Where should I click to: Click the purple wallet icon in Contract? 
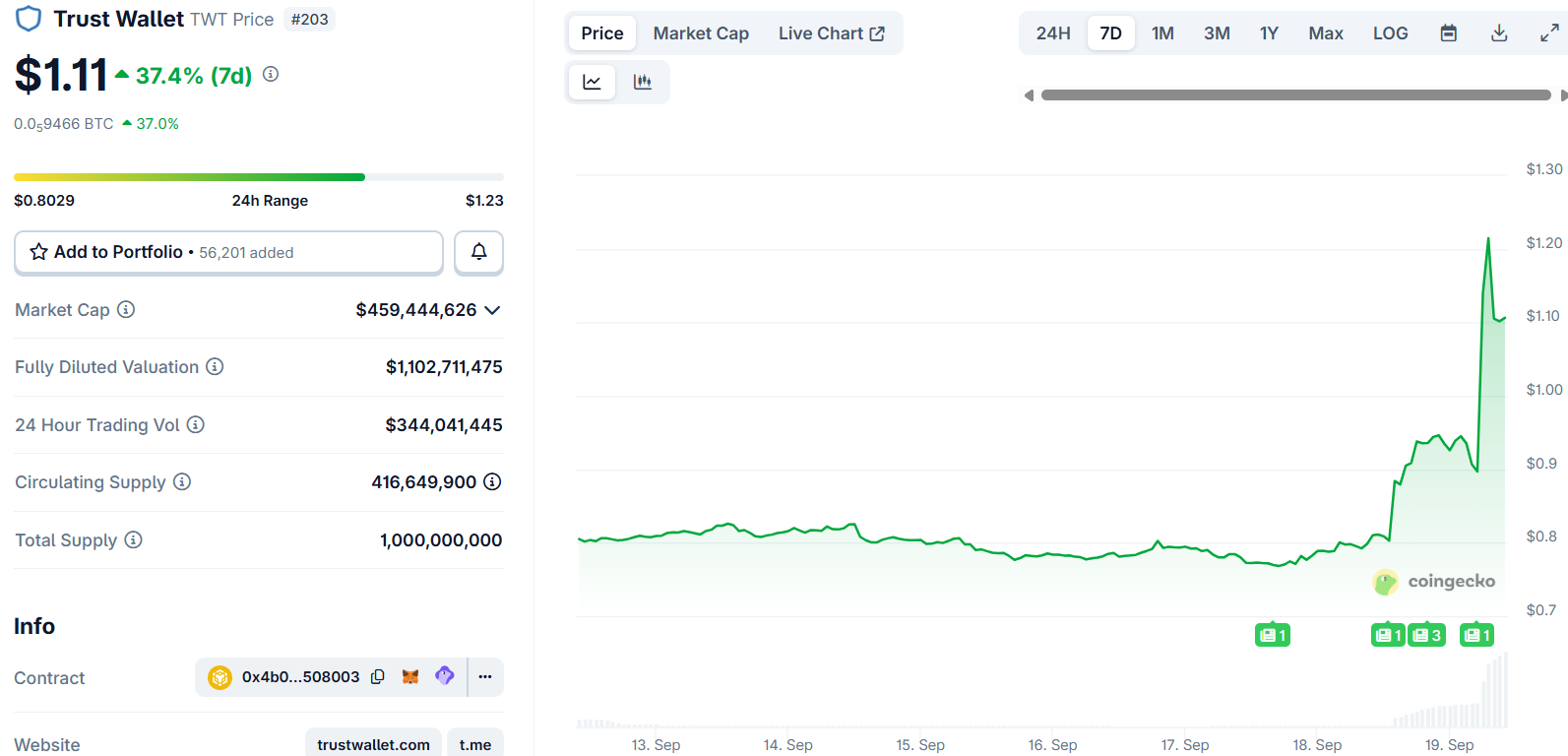(445, 676)
